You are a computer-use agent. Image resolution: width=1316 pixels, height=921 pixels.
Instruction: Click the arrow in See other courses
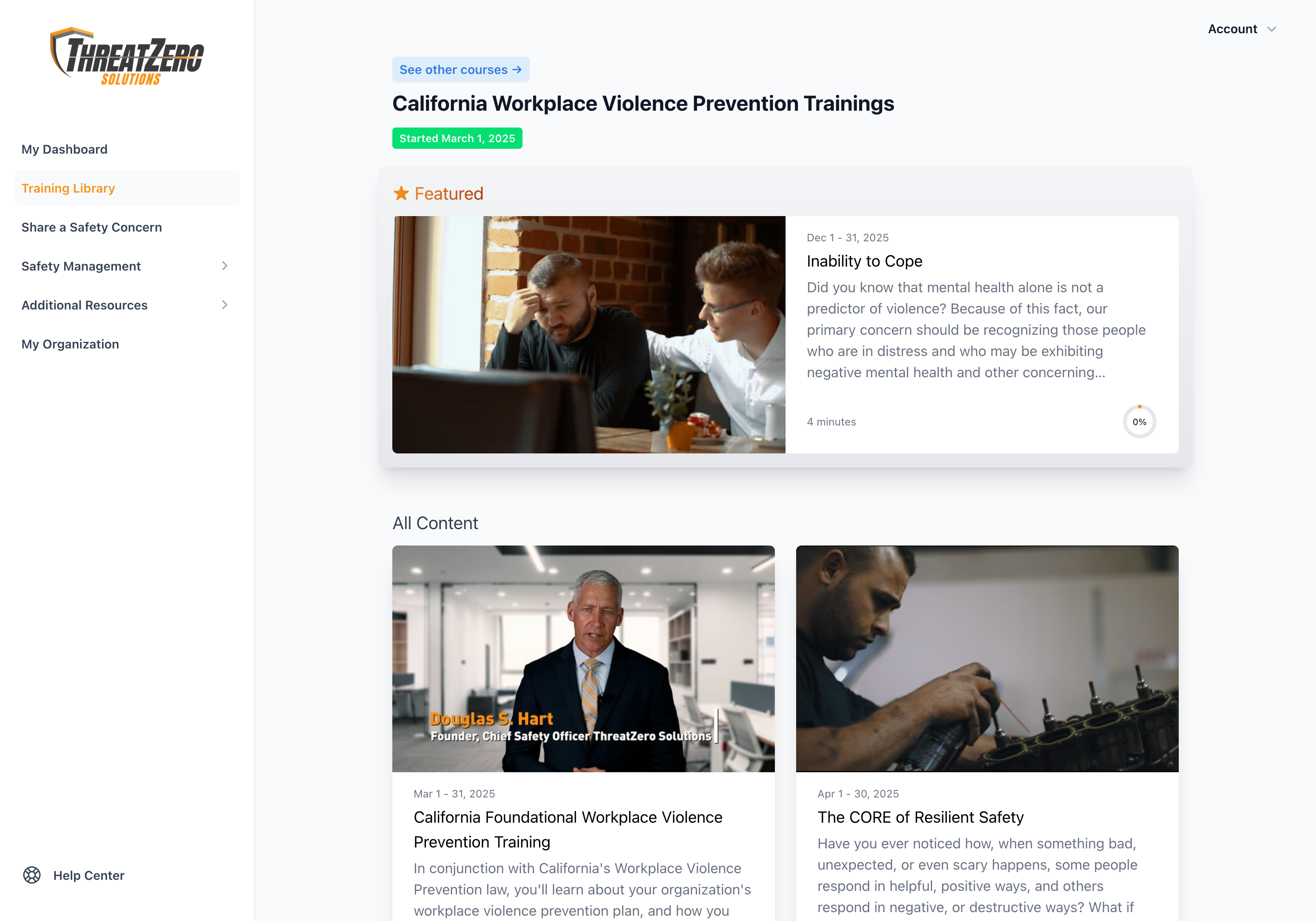click(x=517, y=70)
